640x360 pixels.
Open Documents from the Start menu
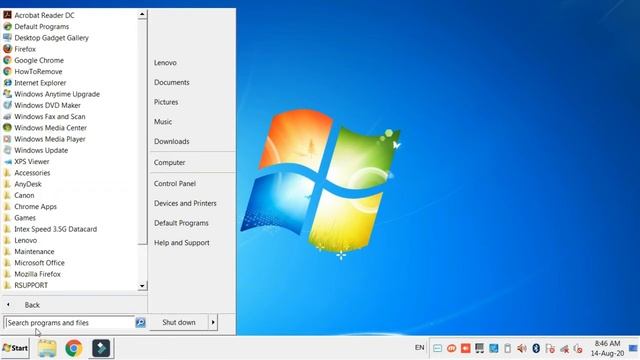pos(171,82)
